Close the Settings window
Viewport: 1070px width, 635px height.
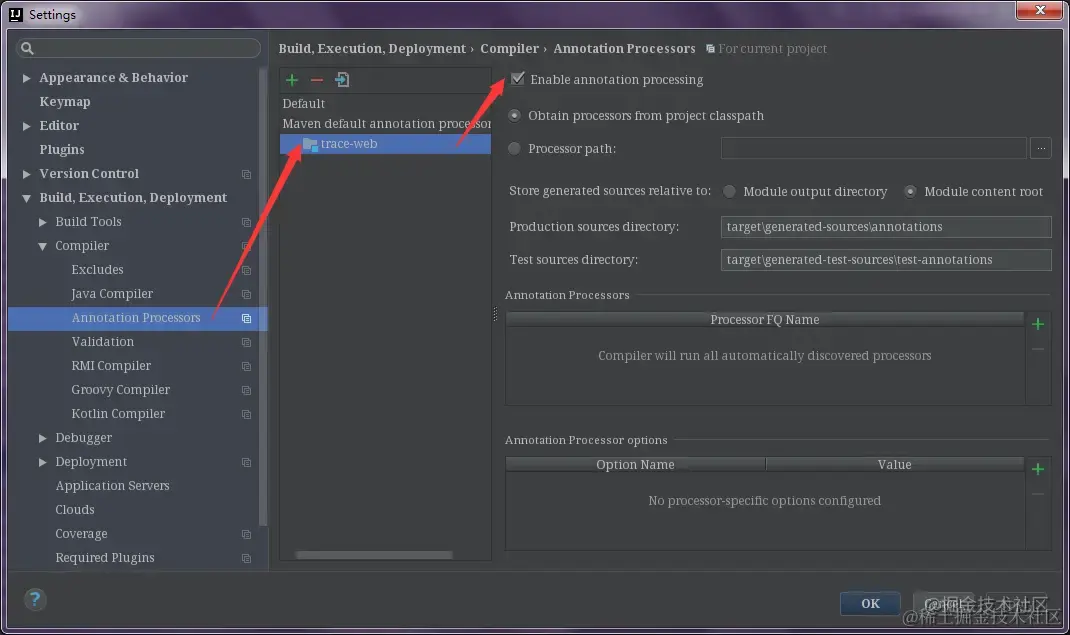coord(1039,10)
